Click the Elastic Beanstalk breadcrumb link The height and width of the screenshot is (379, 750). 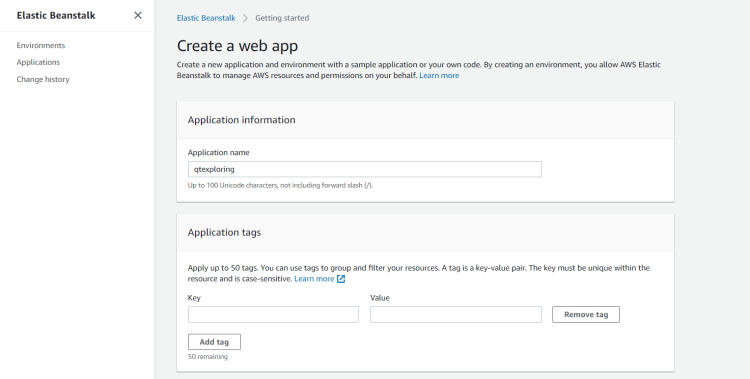[x=206, y=18]
